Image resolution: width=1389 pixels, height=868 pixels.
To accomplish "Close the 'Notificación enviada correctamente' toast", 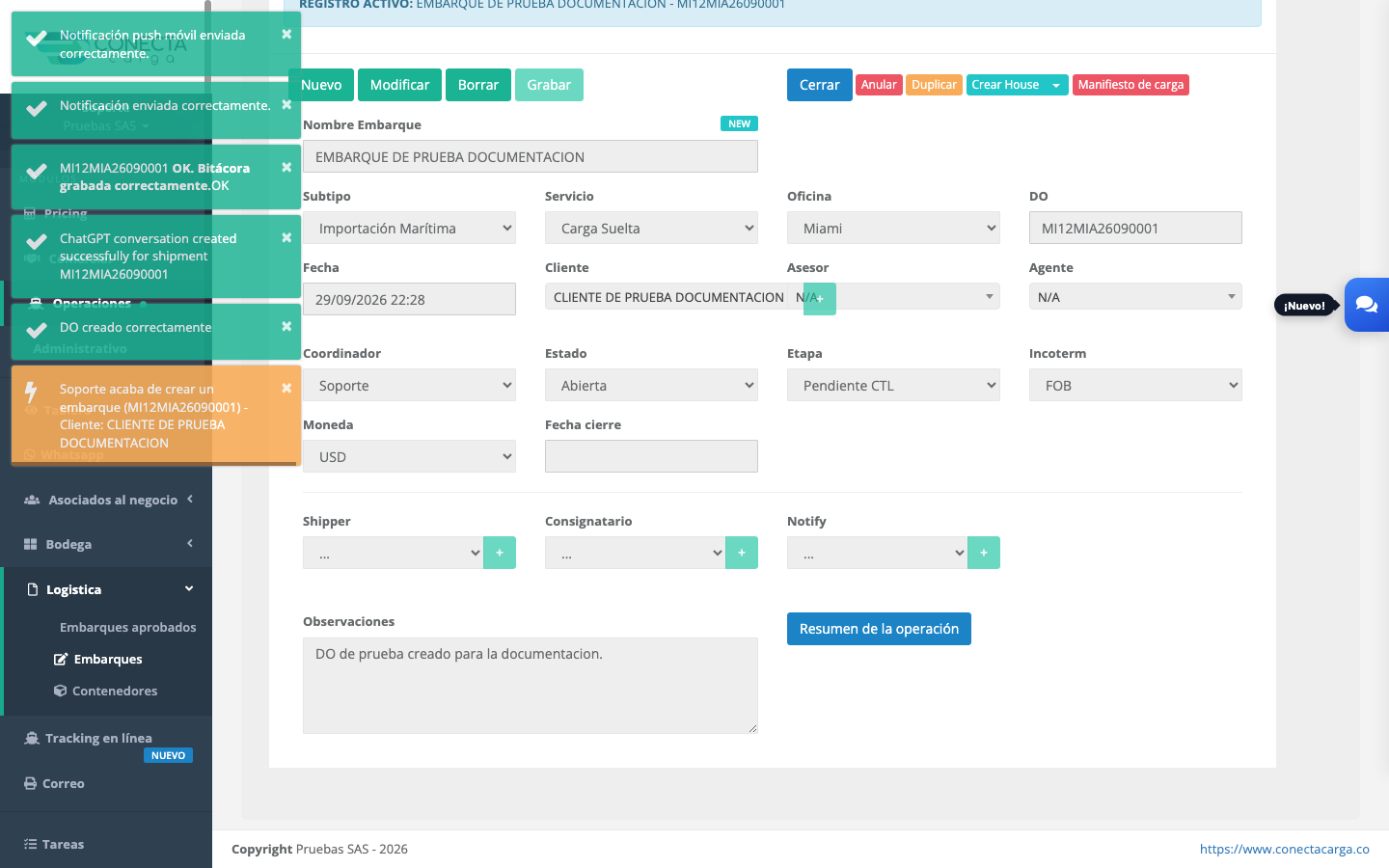I will (286, 104).
